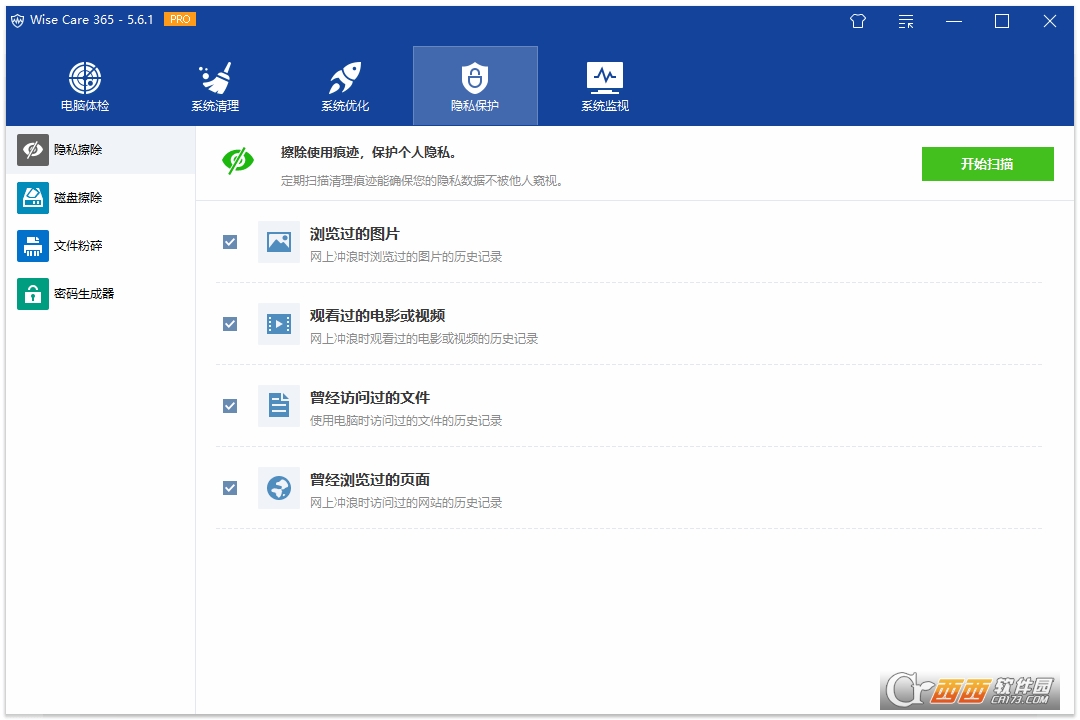Image resolution: width=1080 pixels, height=720 pixels.
Task: Click the 曾经访问过的文件 document icon
Action: pyautogui.click(x=279, y=406)
